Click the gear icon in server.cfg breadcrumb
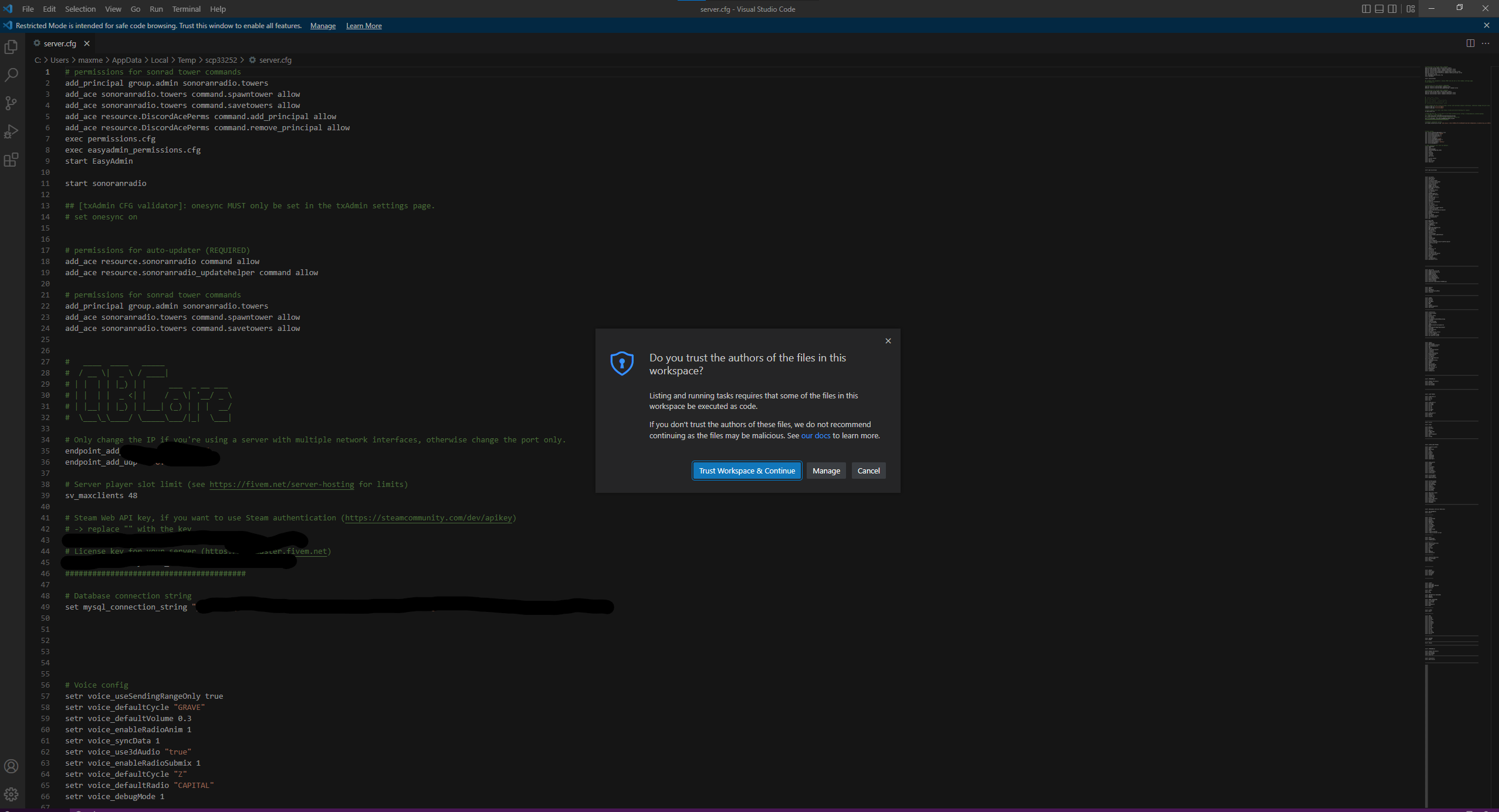Image resolution: width=1499 pixels, height=812 pixels. click(x=252, y=60)
